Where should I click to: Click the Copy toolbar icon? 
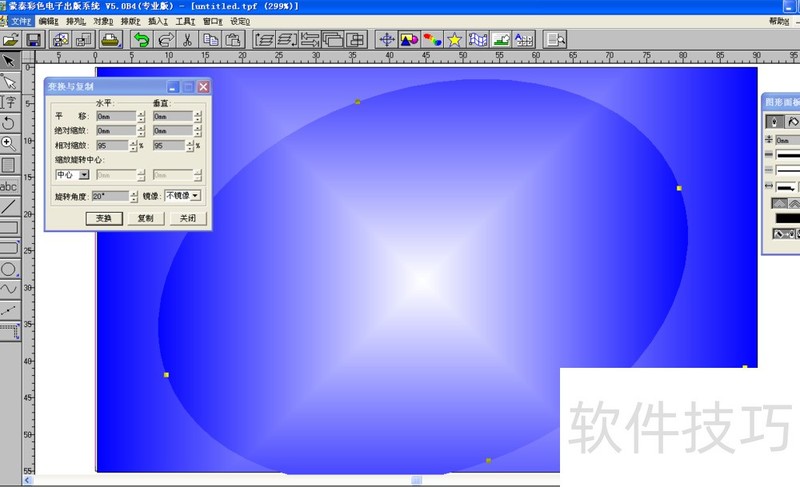pyautogui.click(x=210, y=40)
